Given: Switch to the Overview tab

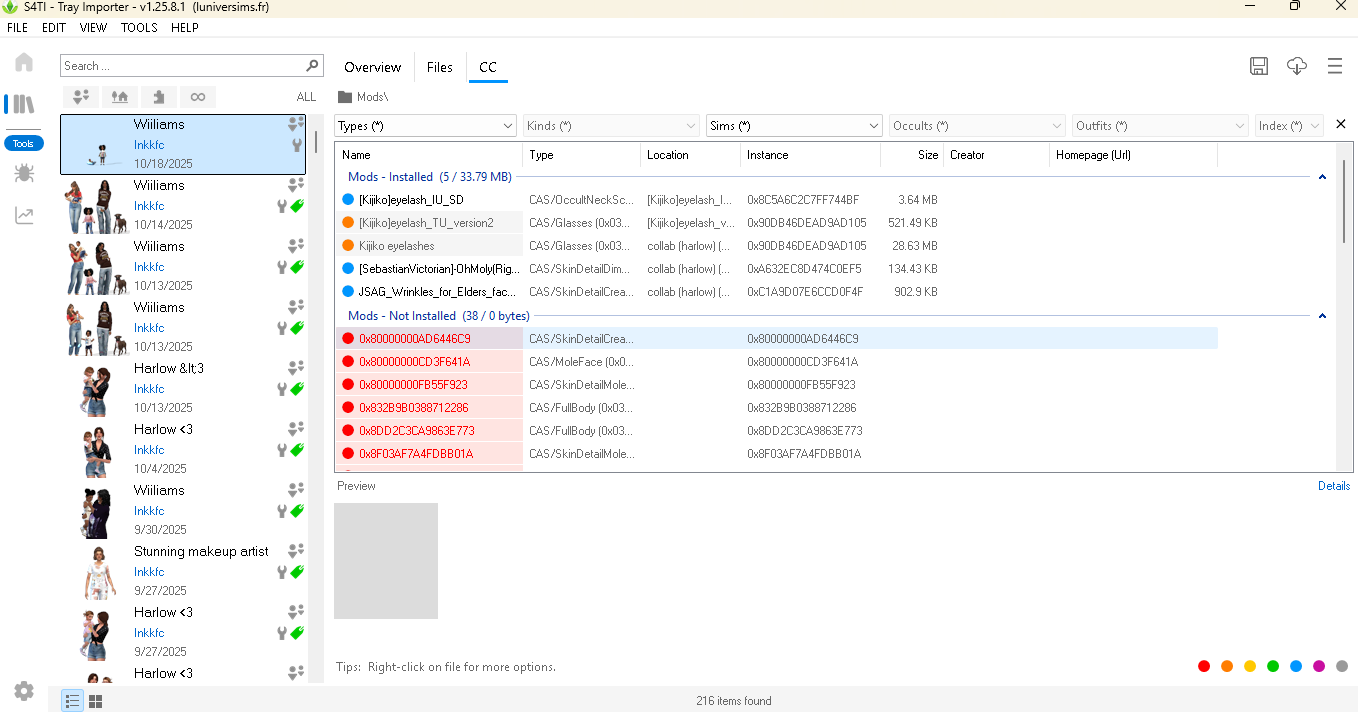Looking at the screenshot, I should [x=372, y=67].
